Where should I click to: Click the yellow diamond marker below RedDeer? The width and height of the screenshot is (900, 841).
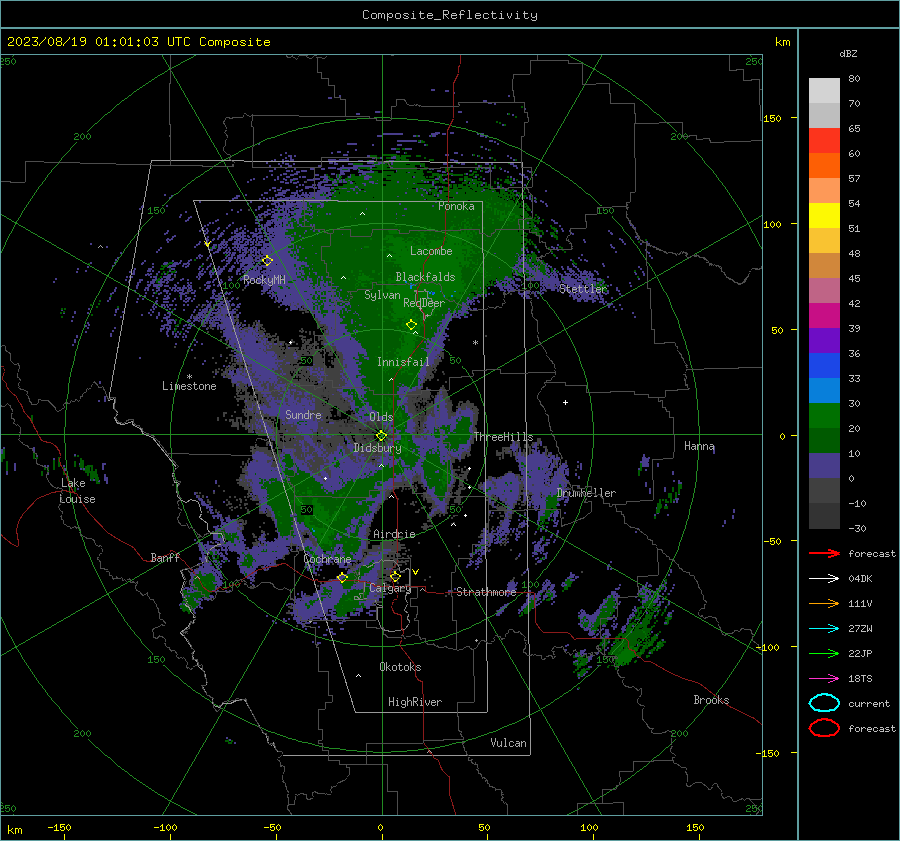pyautogui.click(x=412, y=325)
